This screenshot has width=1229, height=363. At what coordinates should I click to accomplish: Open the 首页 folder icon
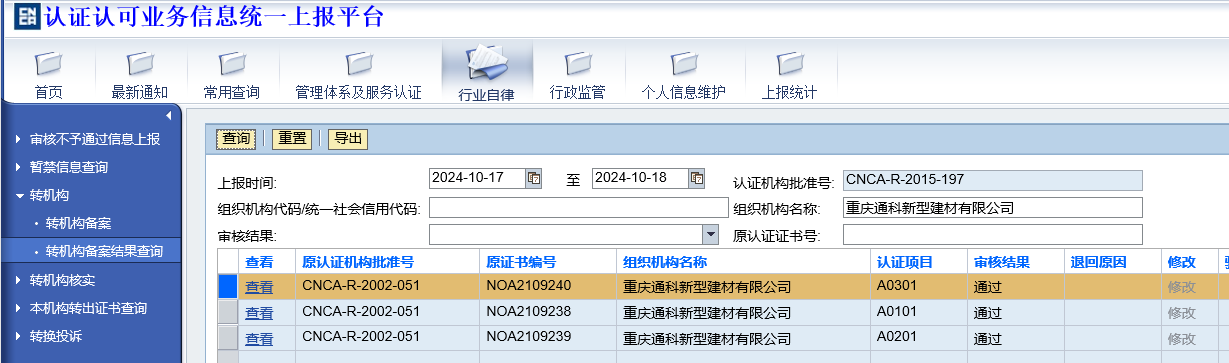coord(48,64)
